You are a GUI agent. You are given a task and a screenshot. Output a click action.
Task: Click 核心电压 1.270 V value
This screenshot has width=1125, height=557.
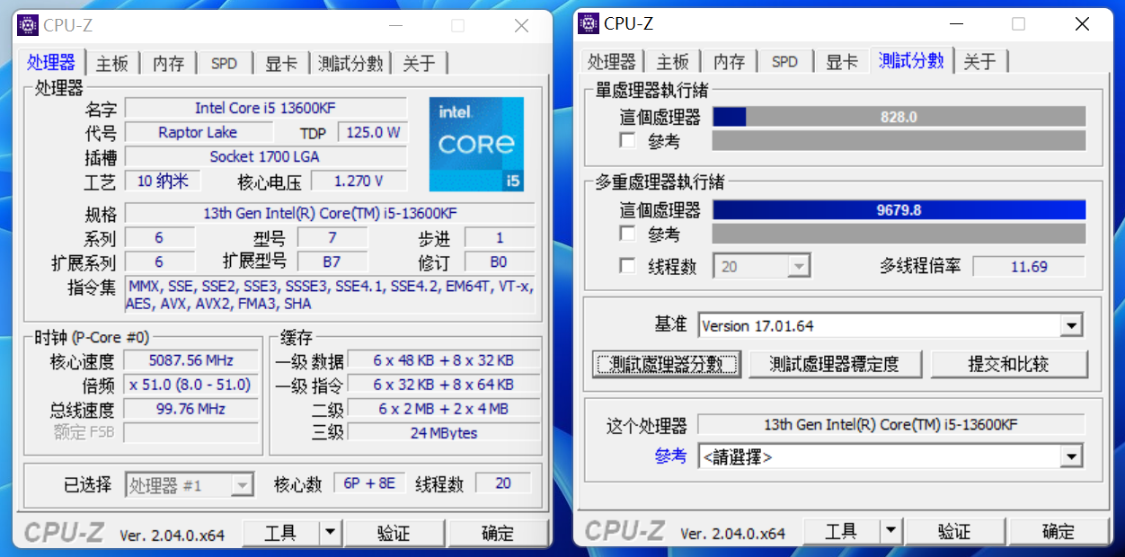coord(359,181)
